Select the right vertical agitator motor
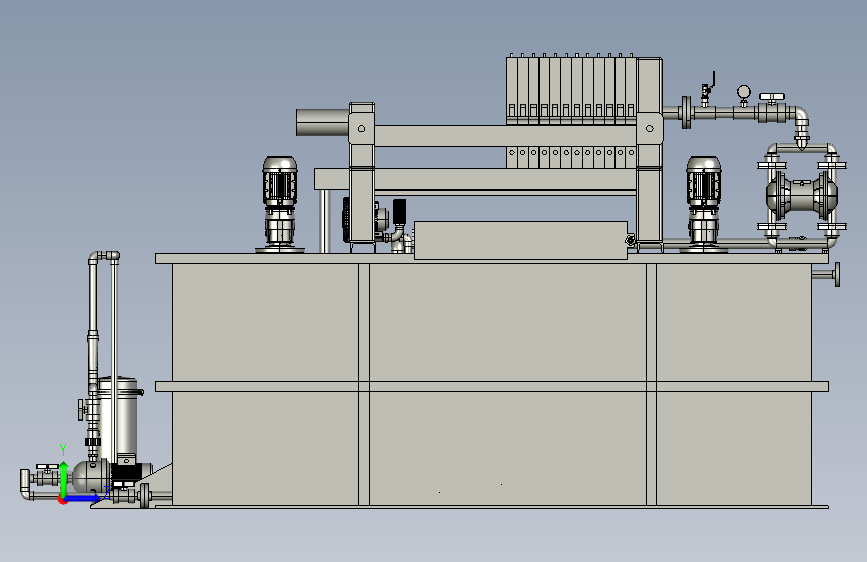Viewport: 867px width, 562px height. tap(703, 204)
